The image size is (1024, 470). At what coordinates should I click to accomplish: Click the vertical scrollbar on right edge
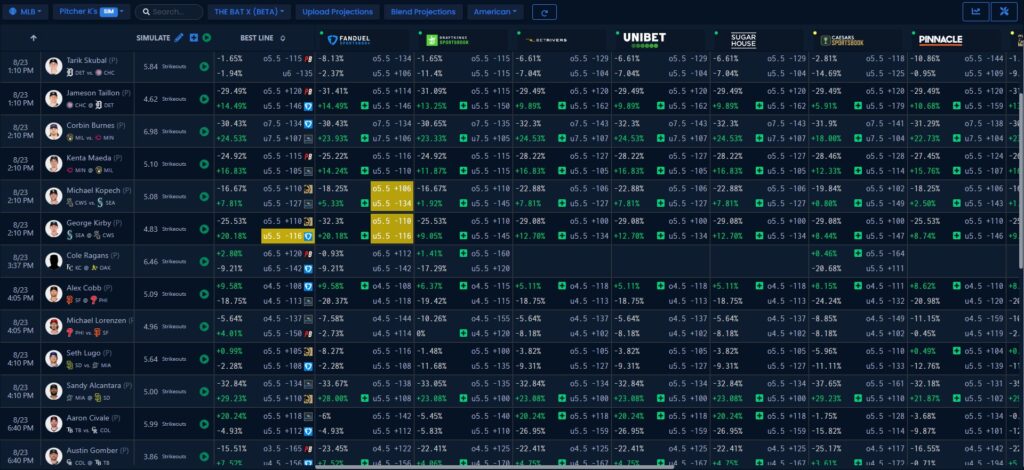click(1021, 180)
